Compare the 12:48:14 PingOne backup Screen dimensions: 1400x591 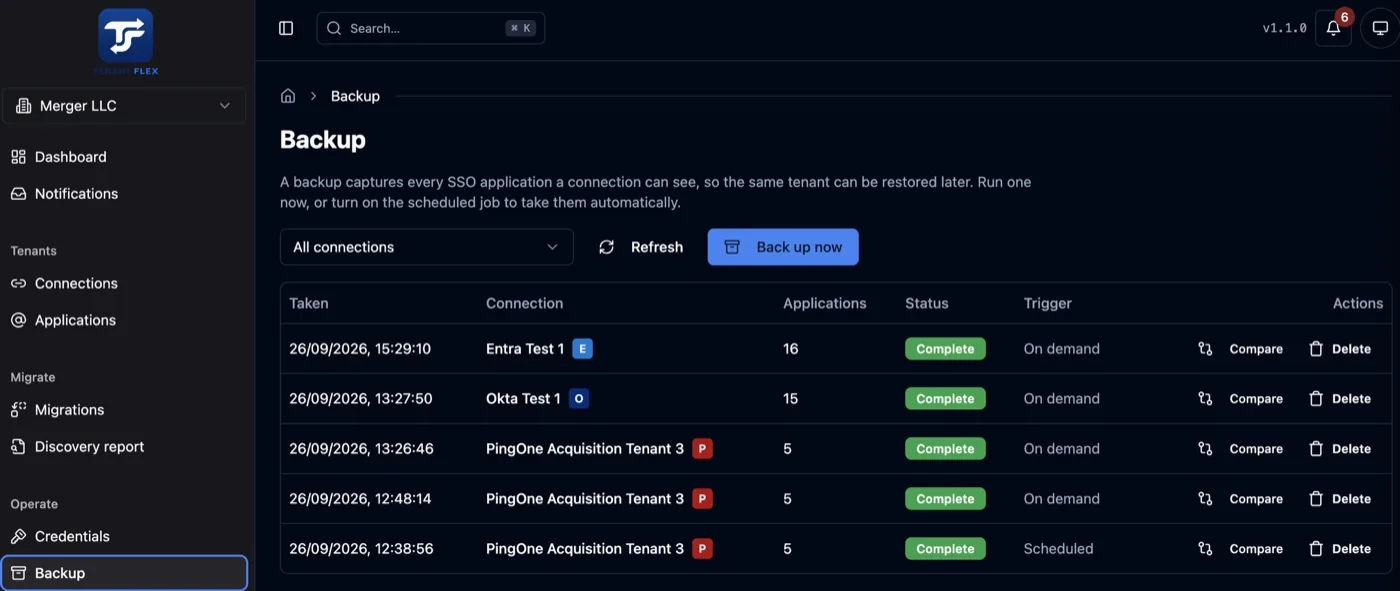tap(1241, 499)
